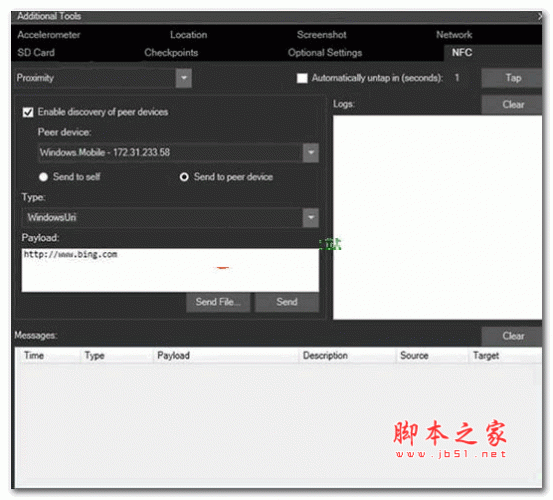This screenshot has width=553, height=500.
Task: Expand the WindowsUri Type dropdown arrow
Action: tap(311, 218)
